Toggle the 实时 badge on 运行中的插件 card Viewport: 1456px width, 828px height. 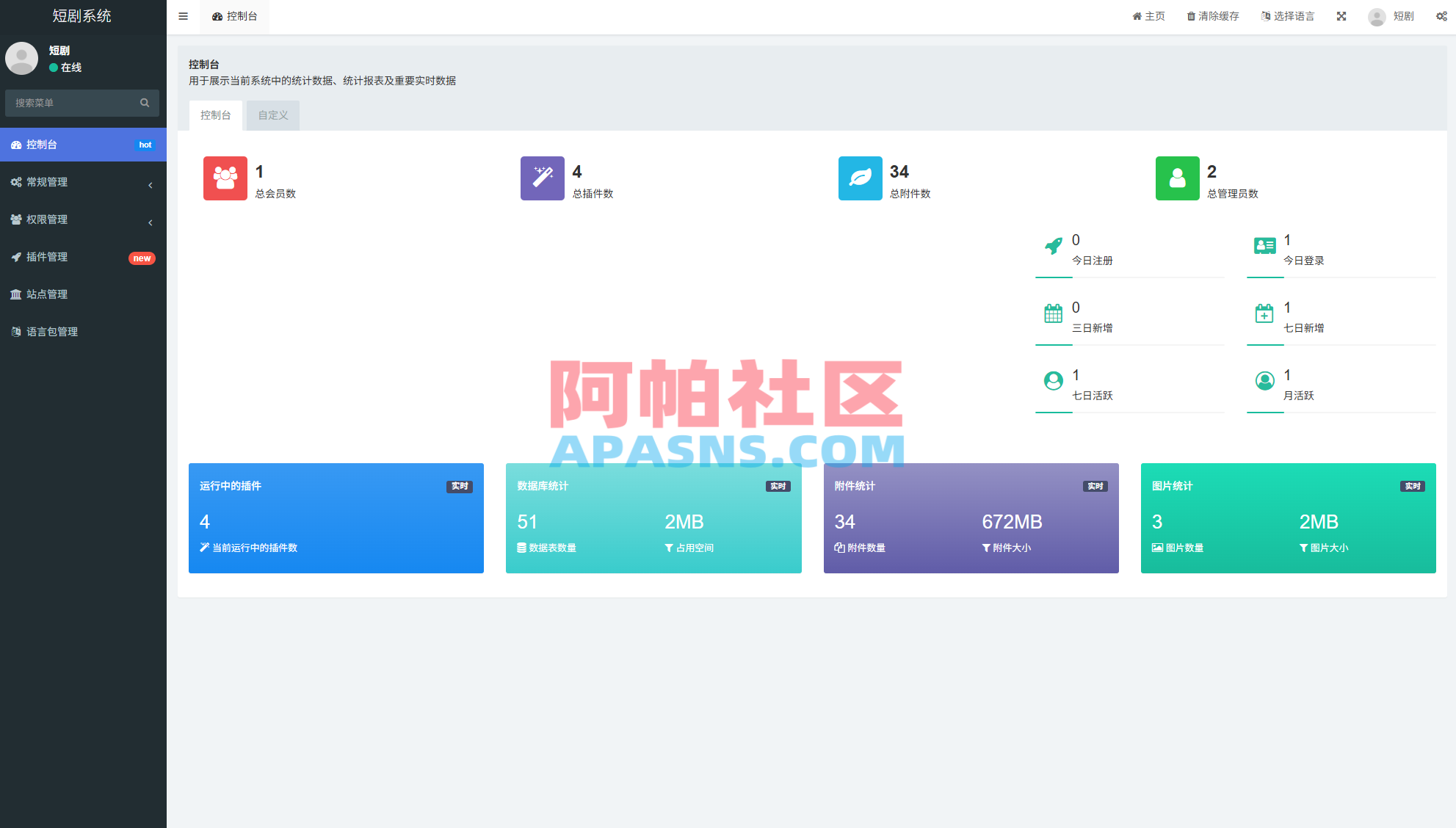click(x=459, y=486)
